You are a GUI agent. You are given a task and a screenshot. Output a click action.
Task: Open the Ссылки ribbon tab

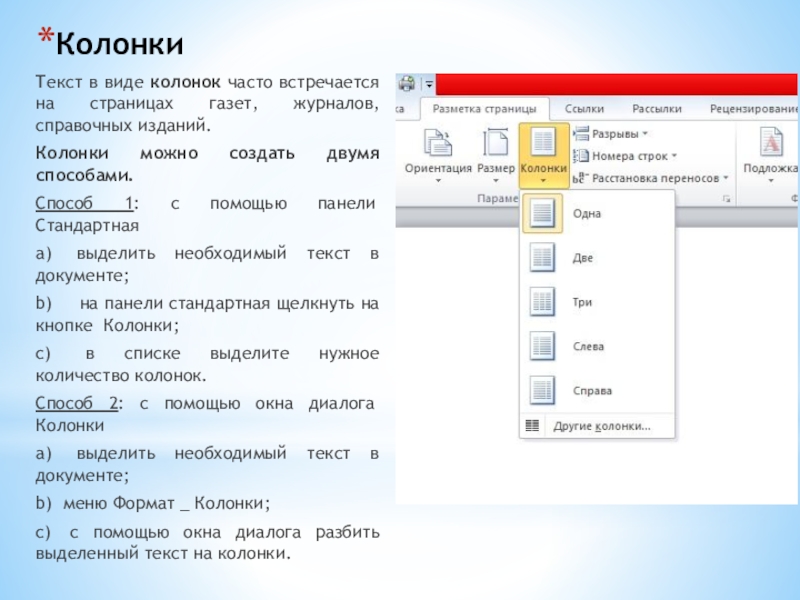click(x=584, y=109)
